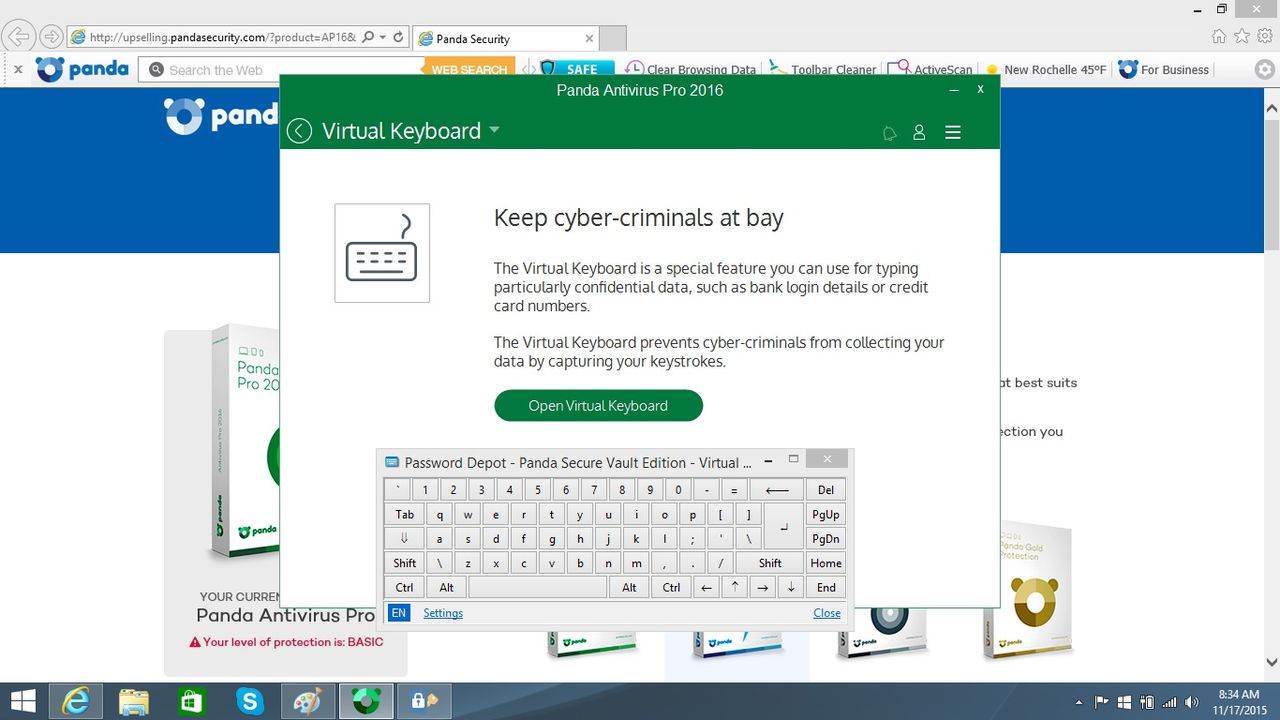
Task: Click the IE Tools gear icon
Action: click(1266, 37)
